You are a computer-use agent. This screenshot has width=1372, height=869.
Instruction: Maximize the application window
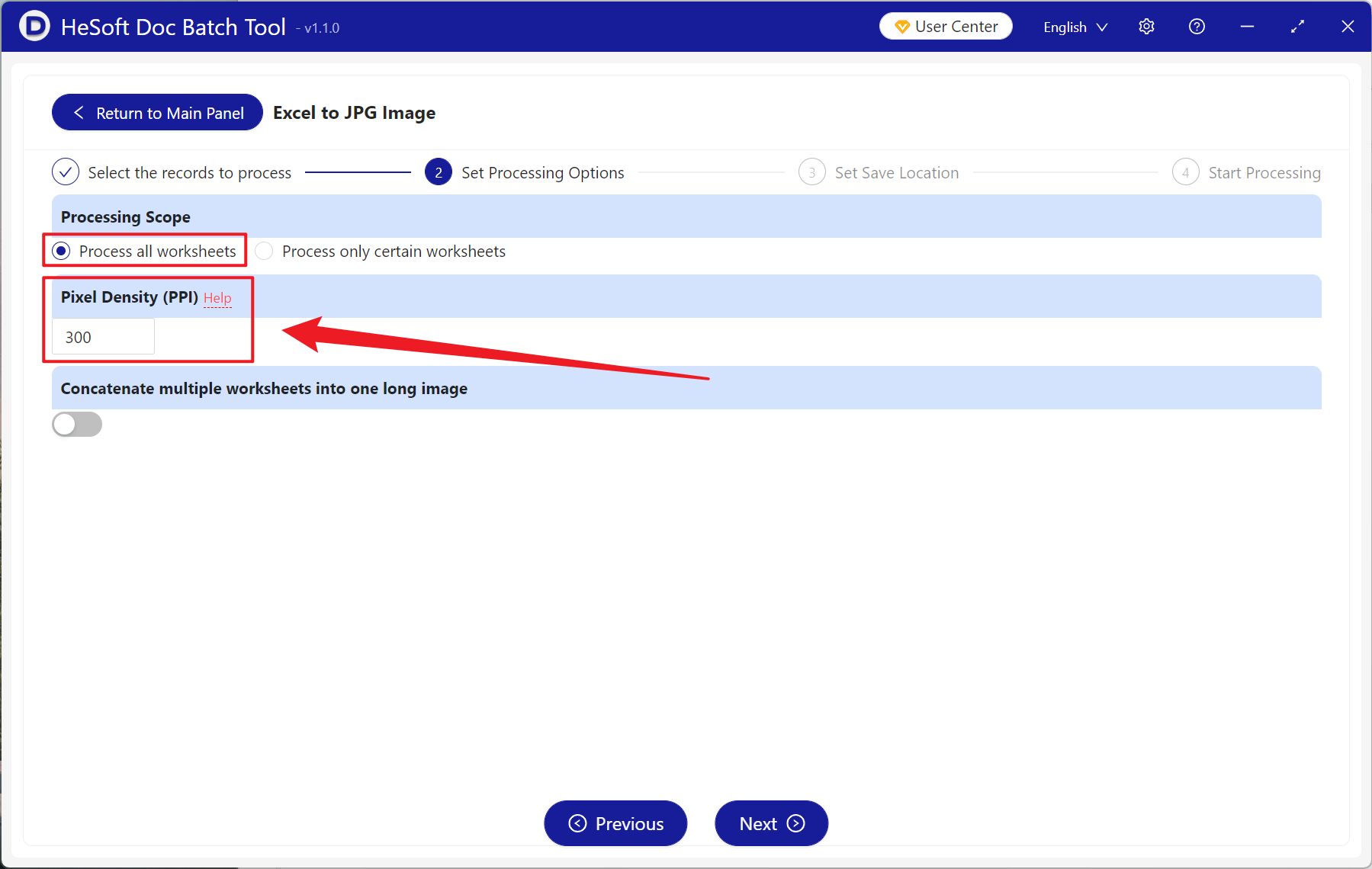click(x=1297, y=27)
